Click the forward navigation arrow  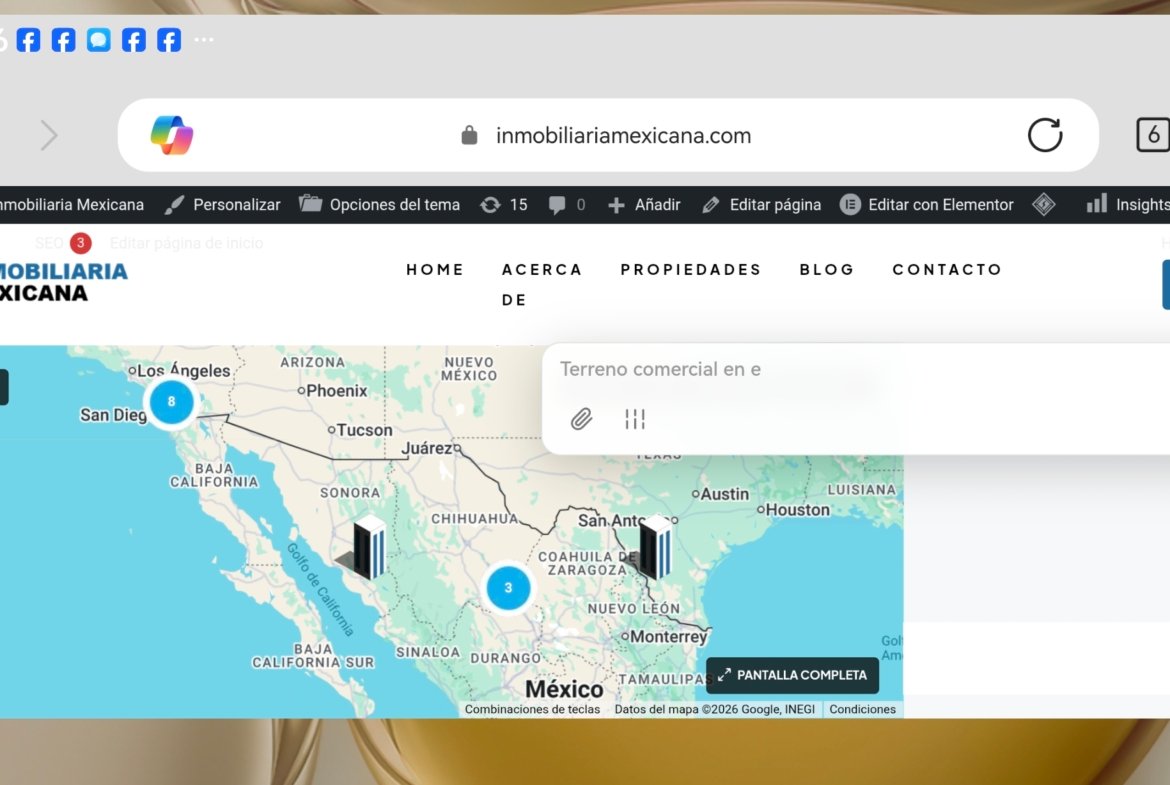49,135
